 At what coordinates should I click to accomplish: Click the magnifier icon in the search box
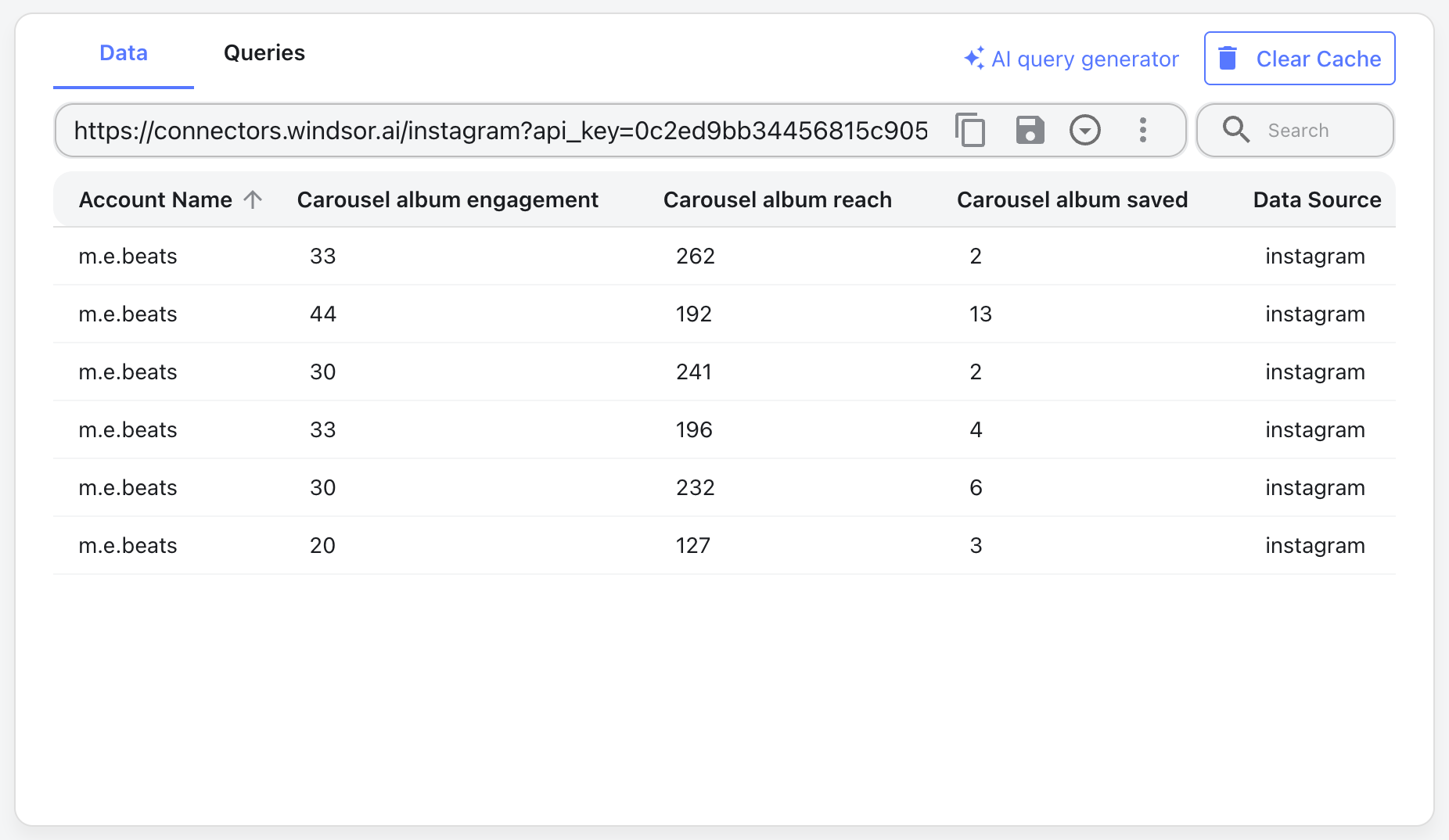1236,130
